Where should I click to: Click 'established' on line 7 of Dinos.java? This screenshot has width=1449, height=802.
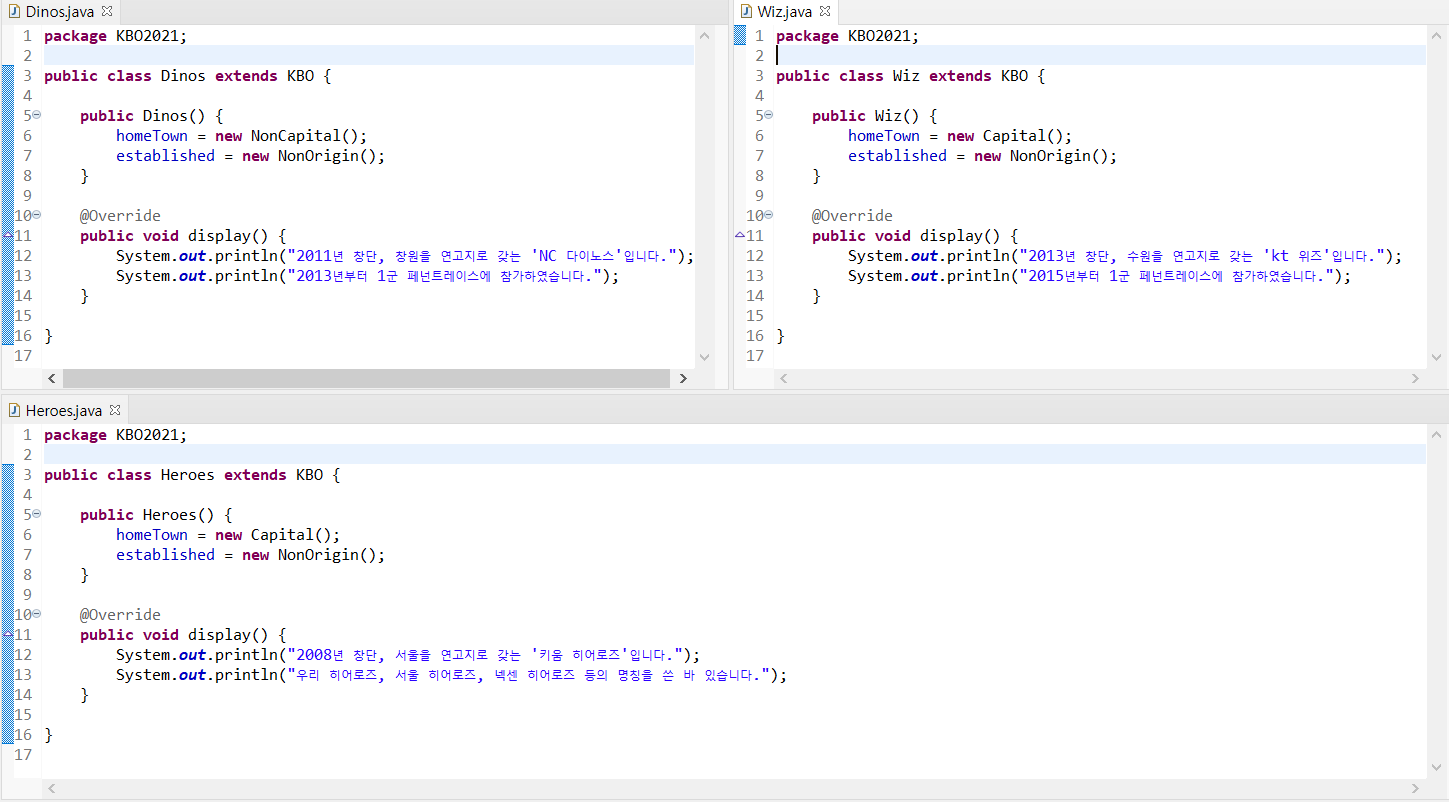pyautogui.click(x=165, y=155)
